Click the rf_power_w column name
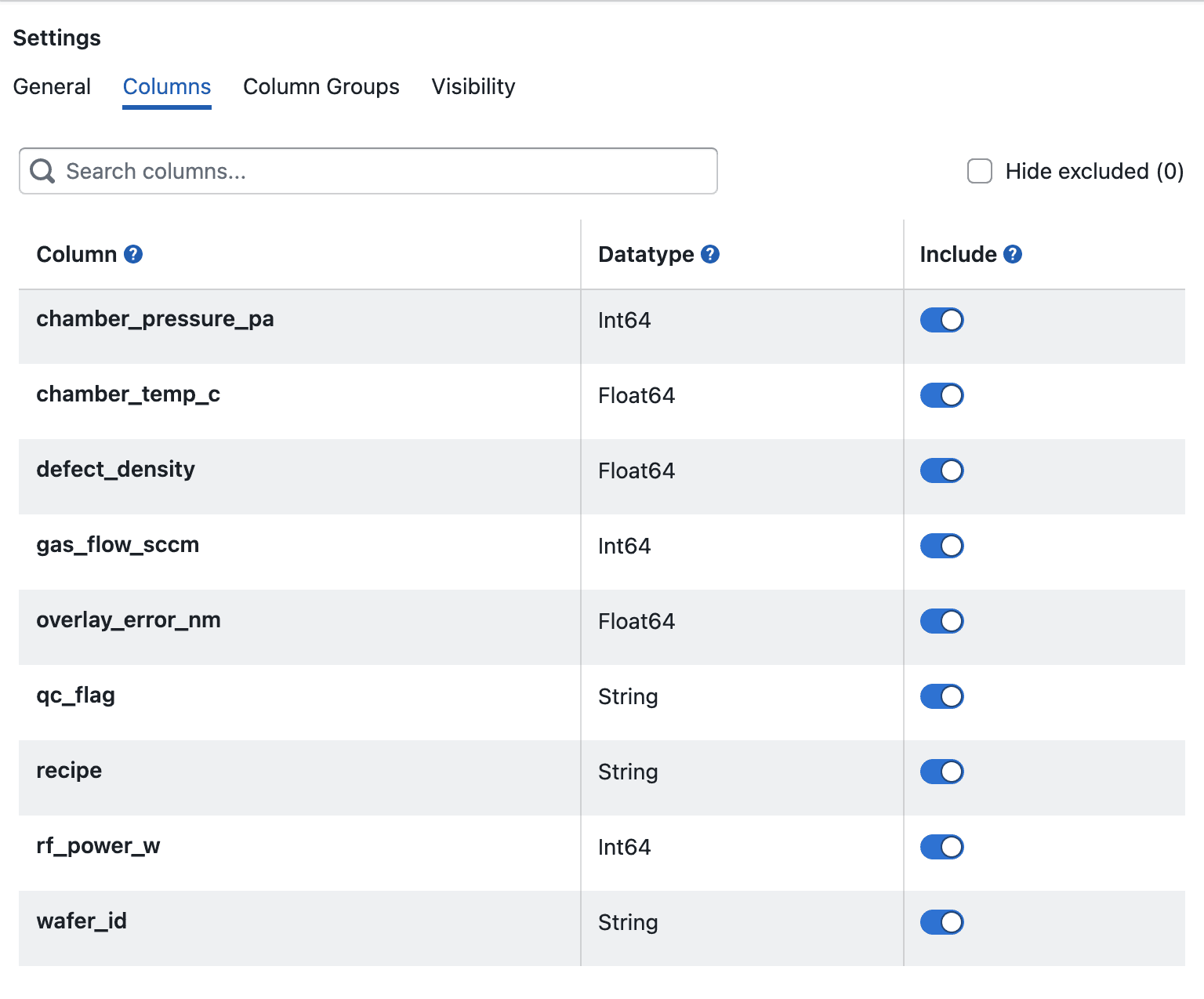 click(x=98, y=846)
